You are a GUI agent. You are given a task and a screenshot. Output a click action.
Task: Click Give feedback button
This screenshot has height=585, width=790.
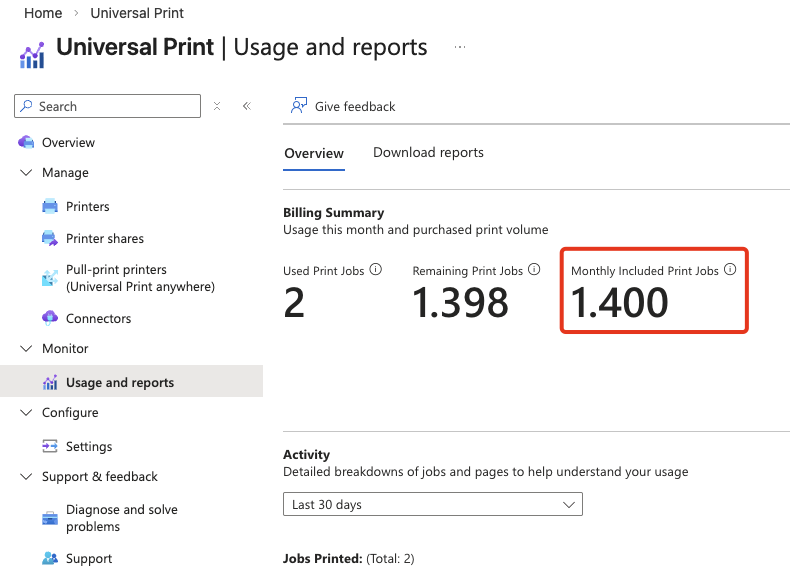[x=343, y=106]
